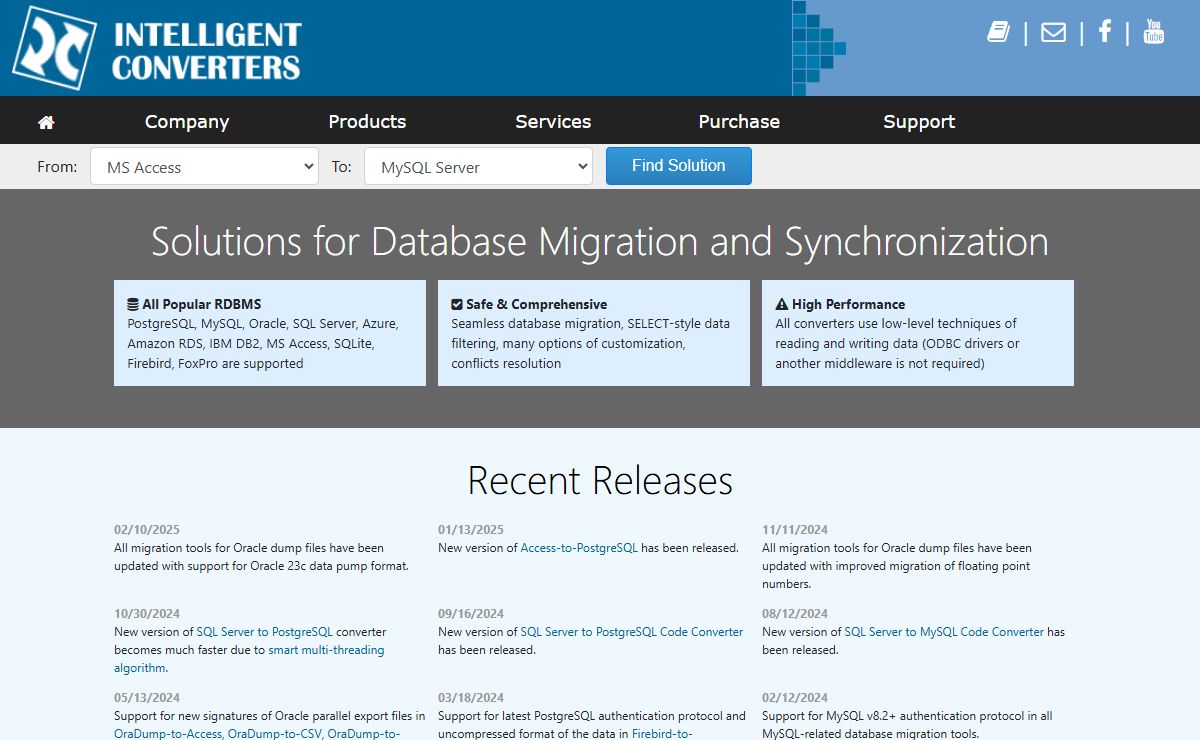
Task: Click the High Performance heading
Action: click(840, 304)
